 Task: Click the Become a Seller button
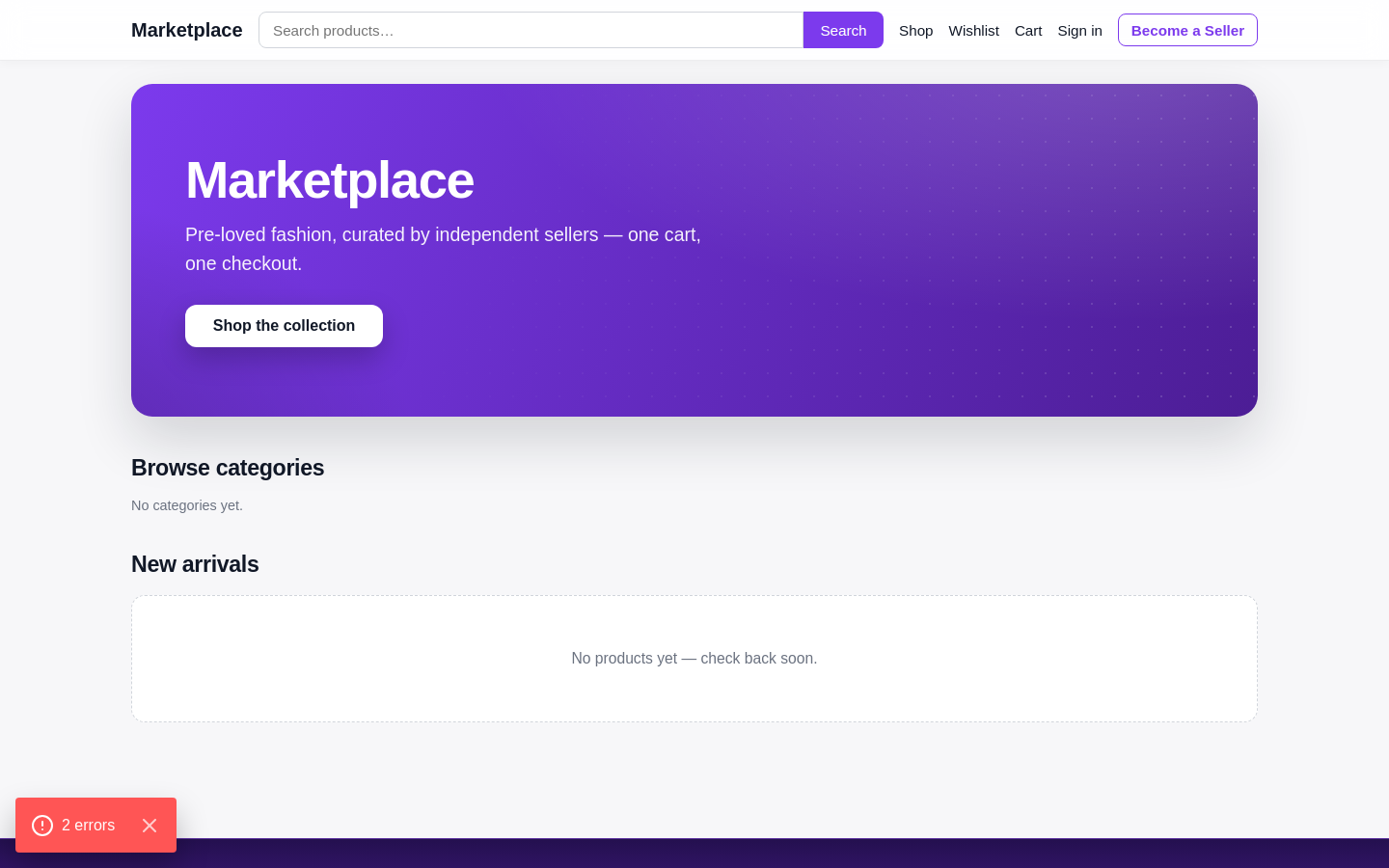(1187, 30)
